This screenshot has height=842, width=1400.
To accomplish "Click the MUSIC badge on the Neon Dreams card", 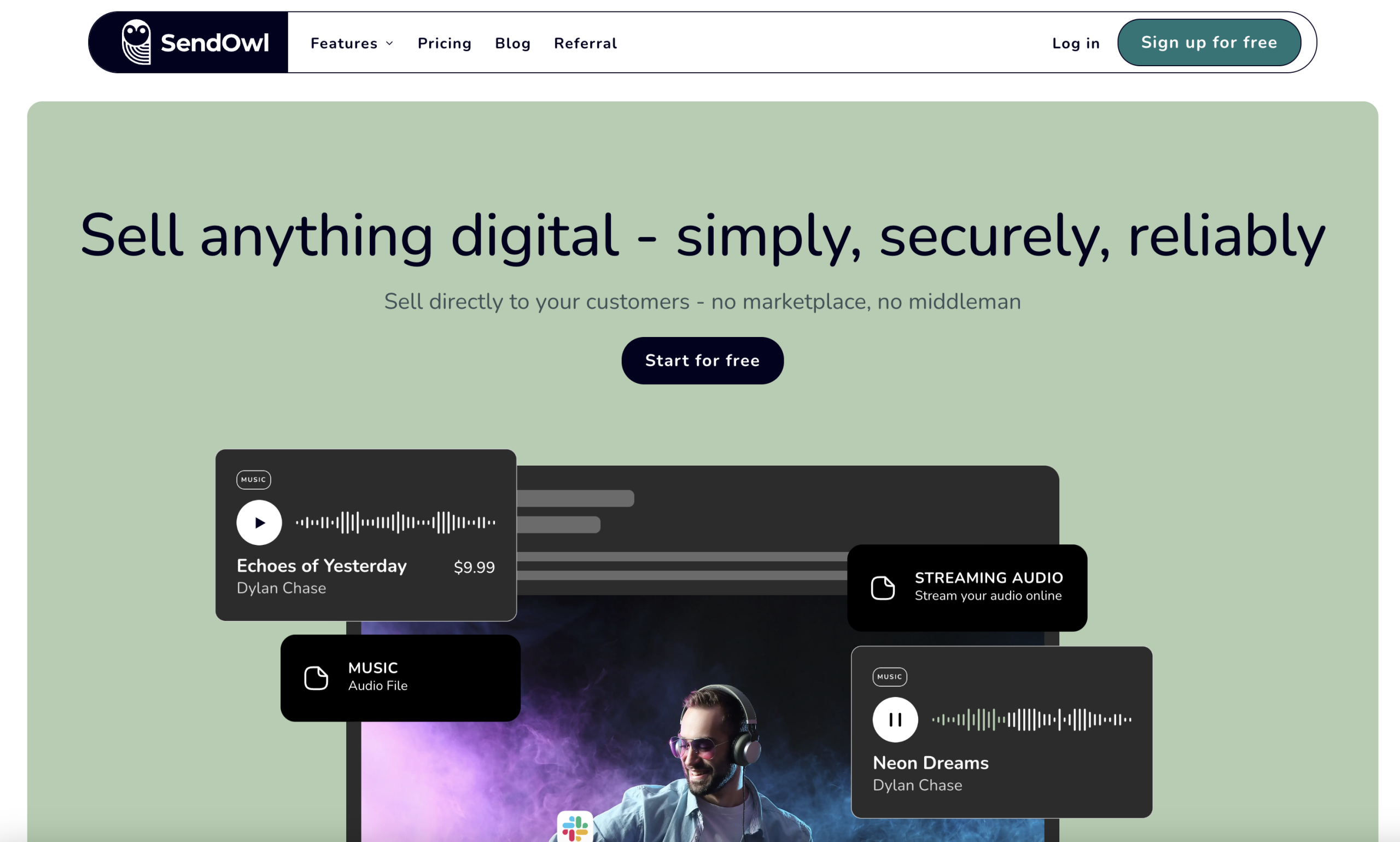I will (890, 676).
